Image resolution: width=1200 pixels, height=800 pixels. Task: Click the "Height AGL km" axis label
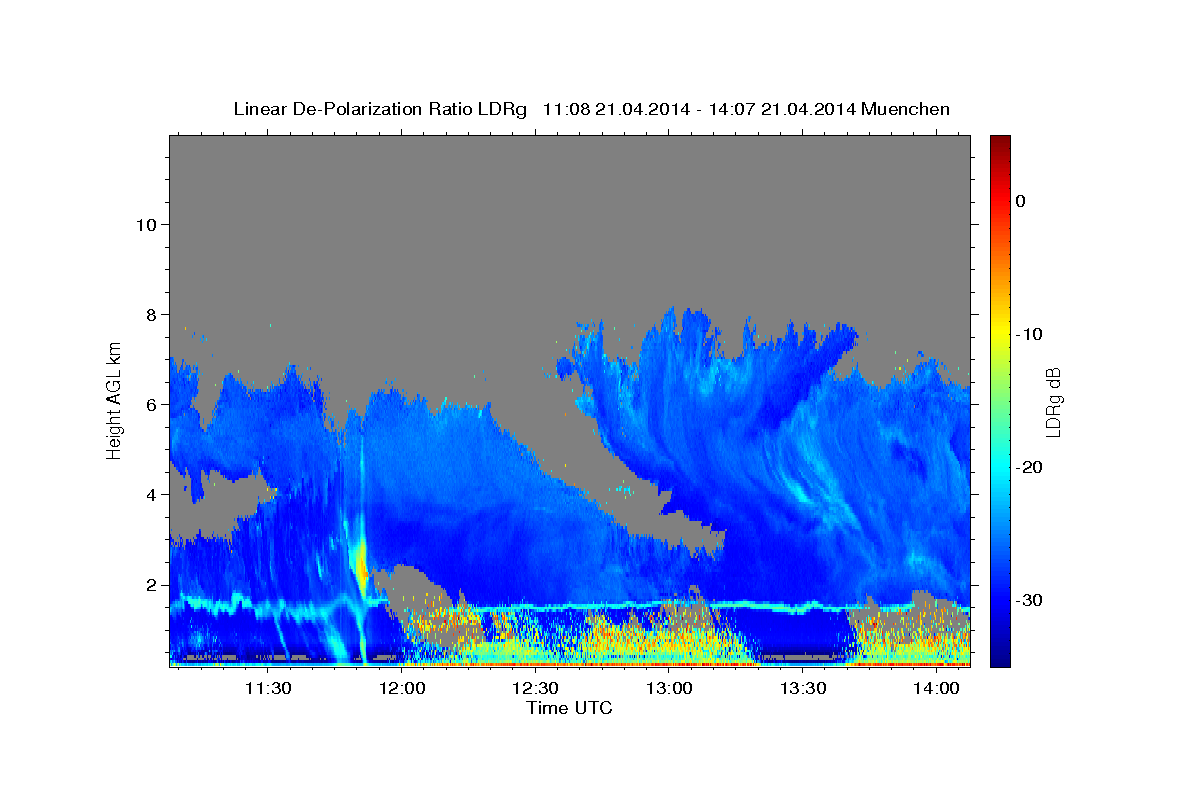click(115, 400)
